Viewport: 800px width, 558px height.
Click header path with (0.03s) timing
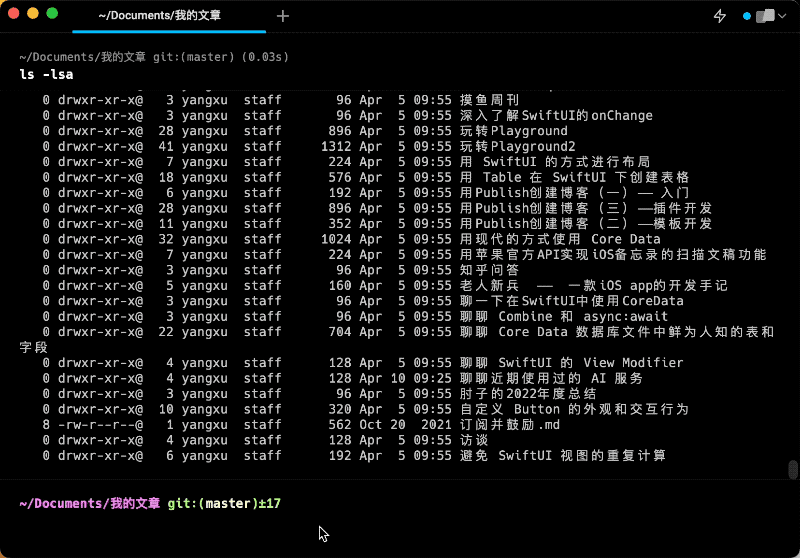(154, 57)
